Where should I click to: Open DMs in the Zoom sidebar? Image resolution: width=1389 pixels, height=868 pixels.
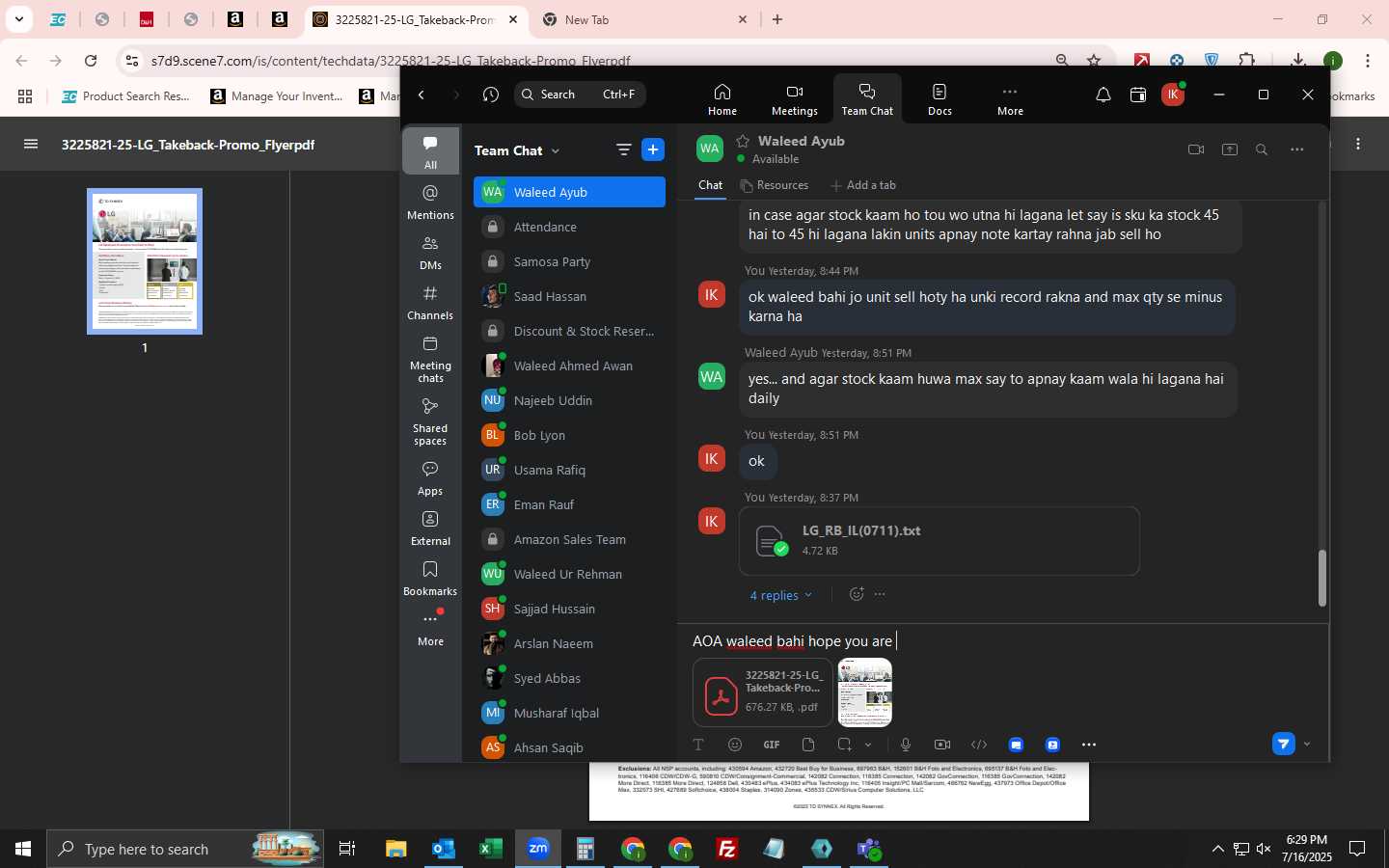click(430, 253)
